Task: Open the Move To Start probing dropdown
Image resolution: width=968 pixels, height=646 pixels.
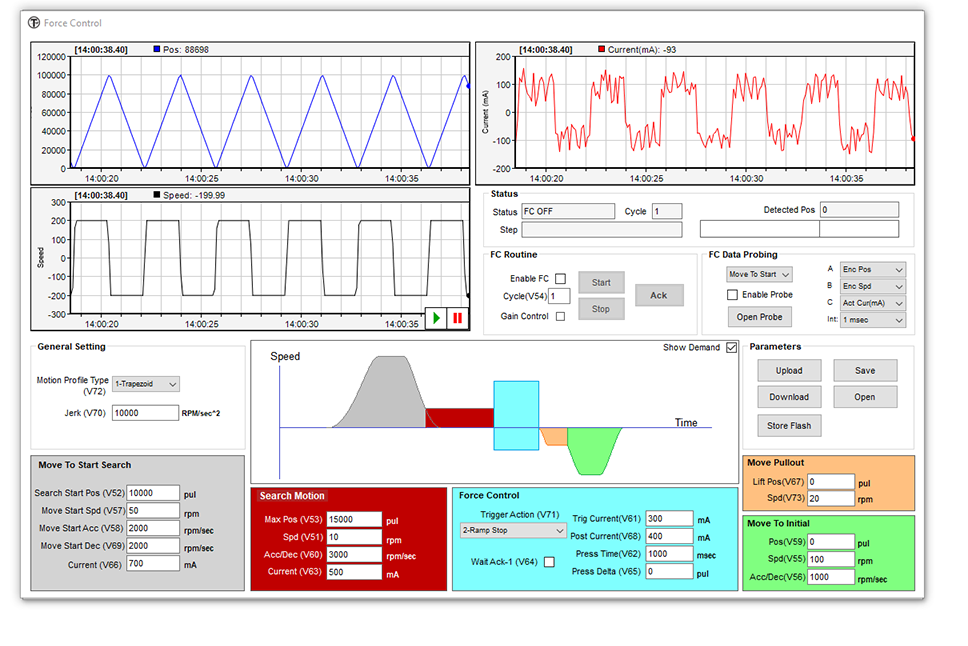Action: tap(759, 274)
